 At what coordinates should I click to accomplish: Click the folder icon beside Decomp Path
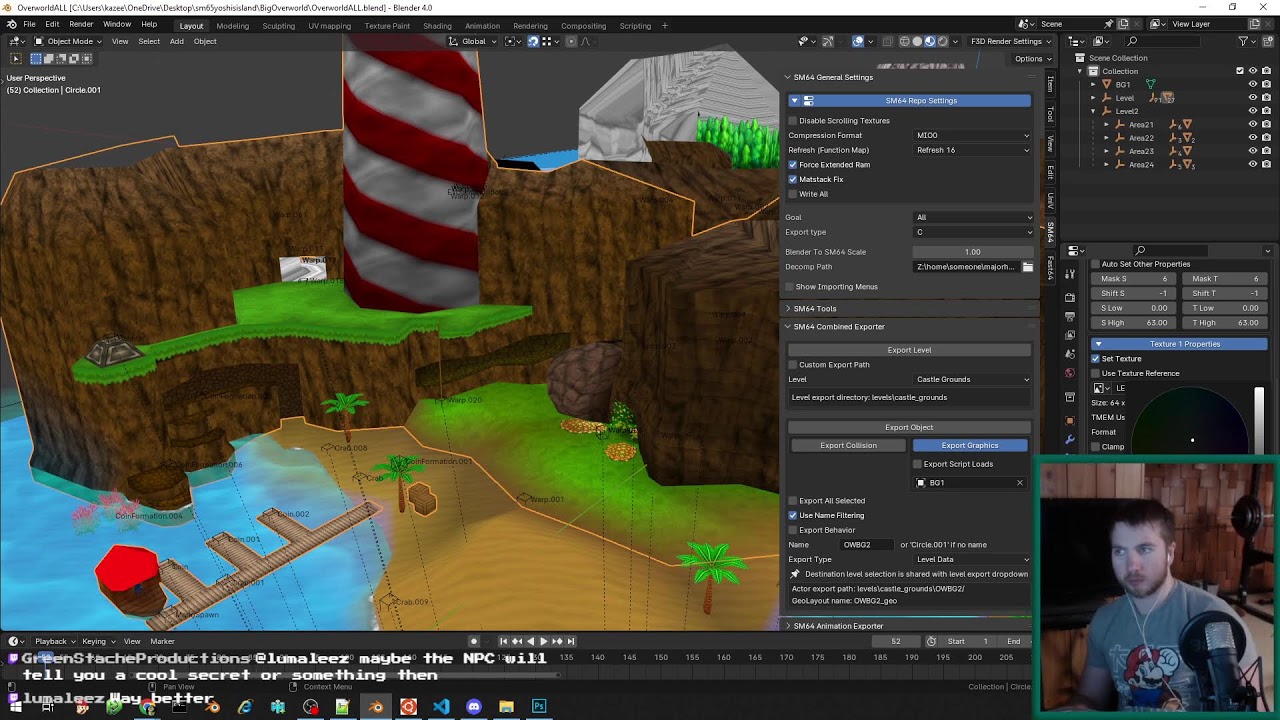tap(1027, 267)
